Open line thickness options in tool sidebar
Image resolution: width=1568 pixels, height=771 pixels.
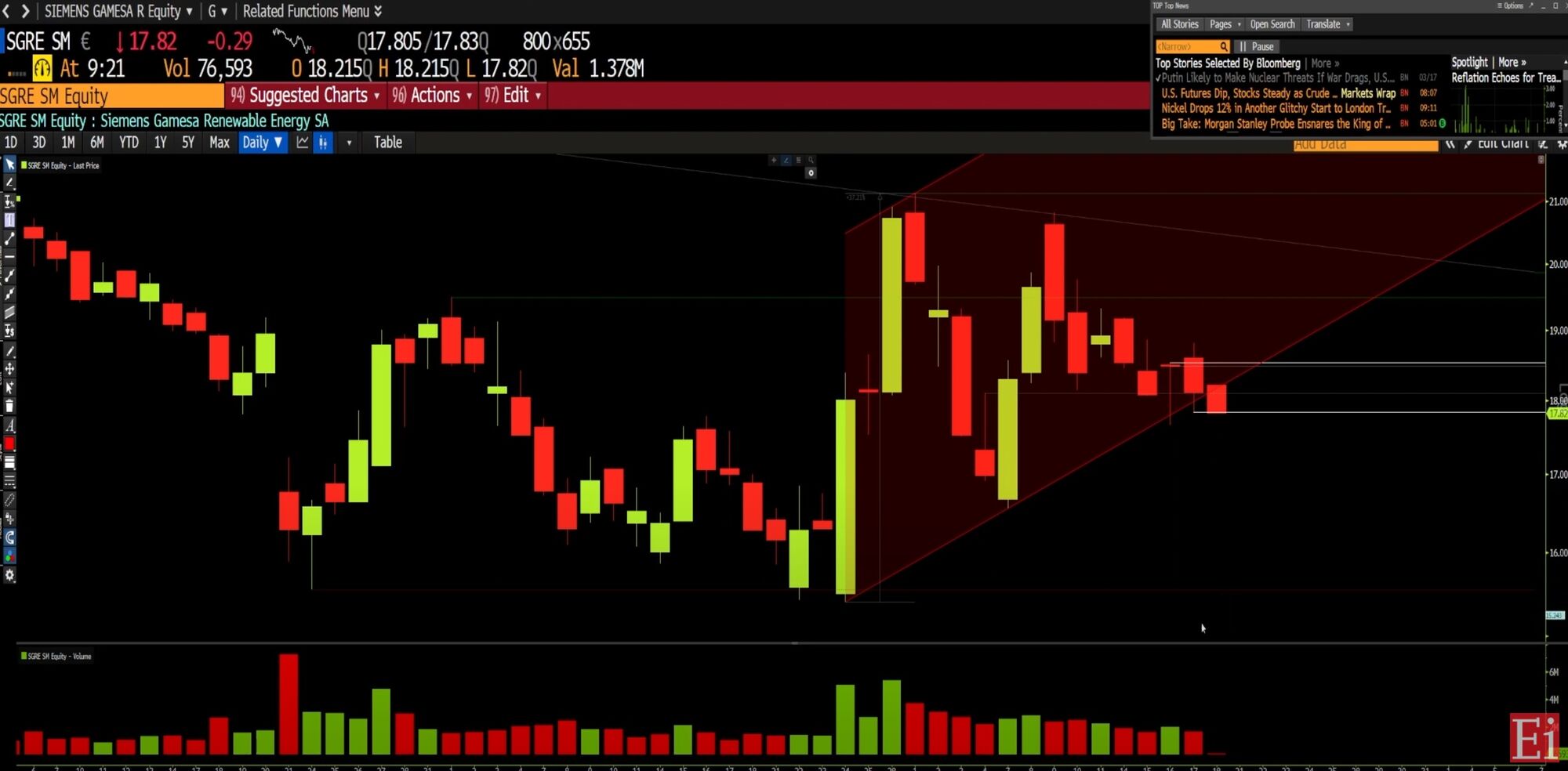click(9, 462)
